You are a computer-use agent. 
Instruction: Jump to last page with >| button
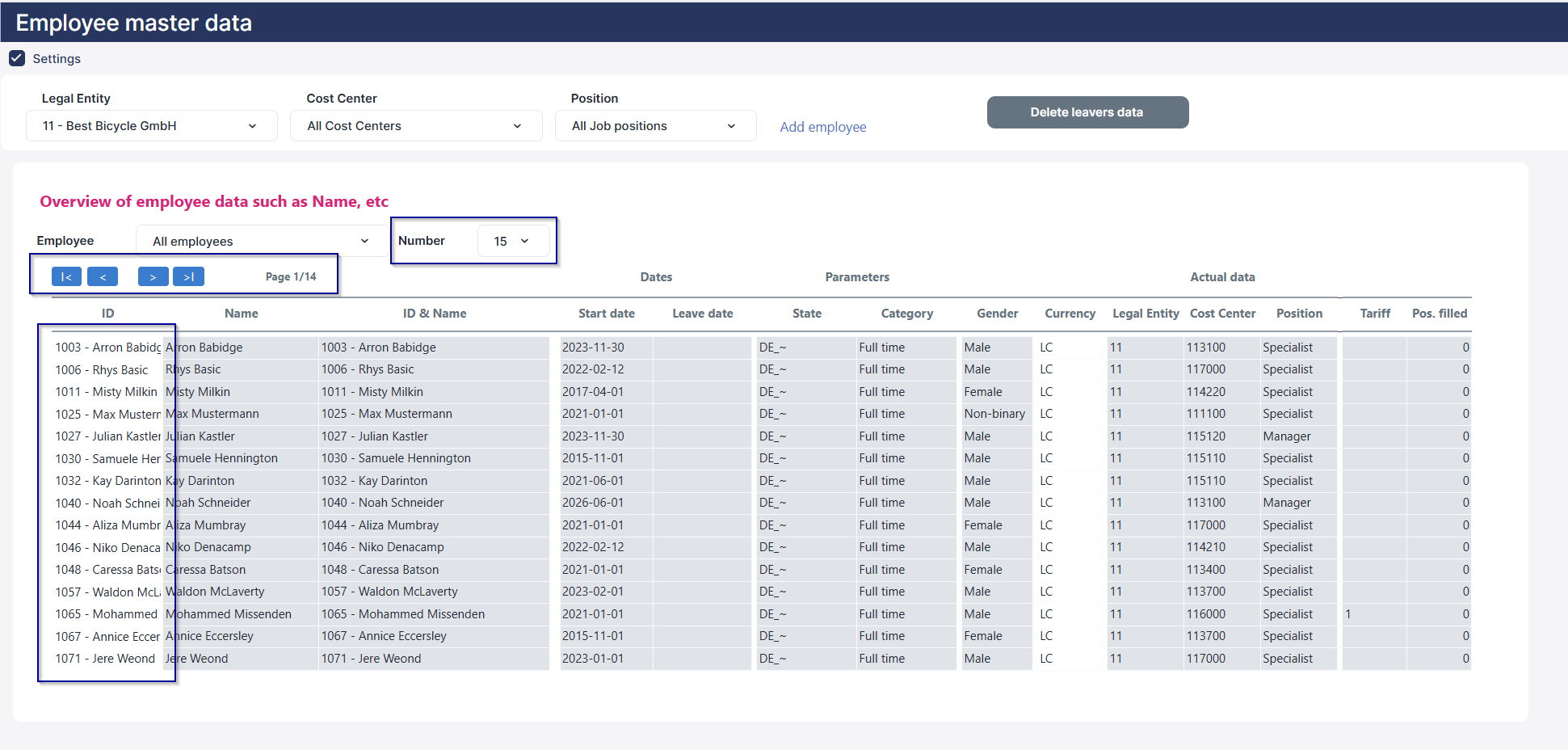[x=188, y=276]
